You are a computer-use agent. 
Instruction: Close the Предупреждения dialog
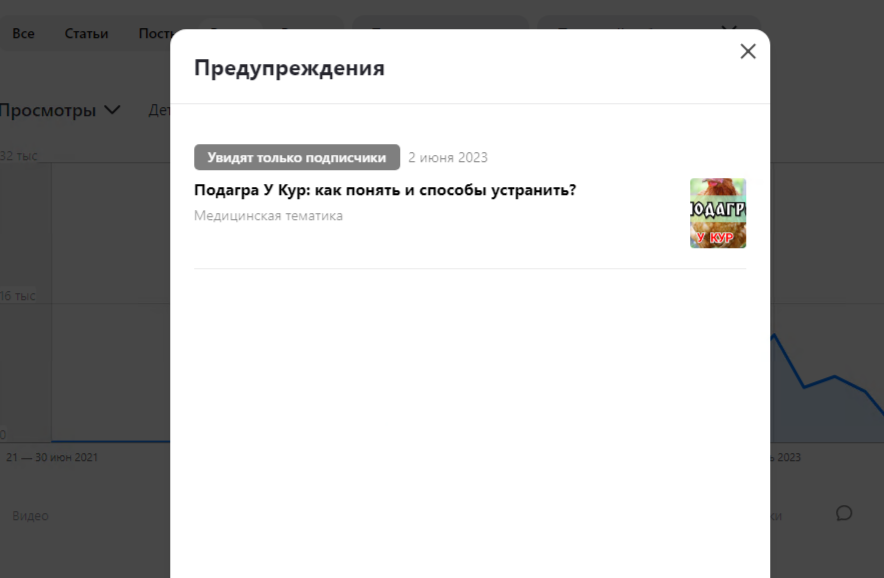tap(747, 50)
